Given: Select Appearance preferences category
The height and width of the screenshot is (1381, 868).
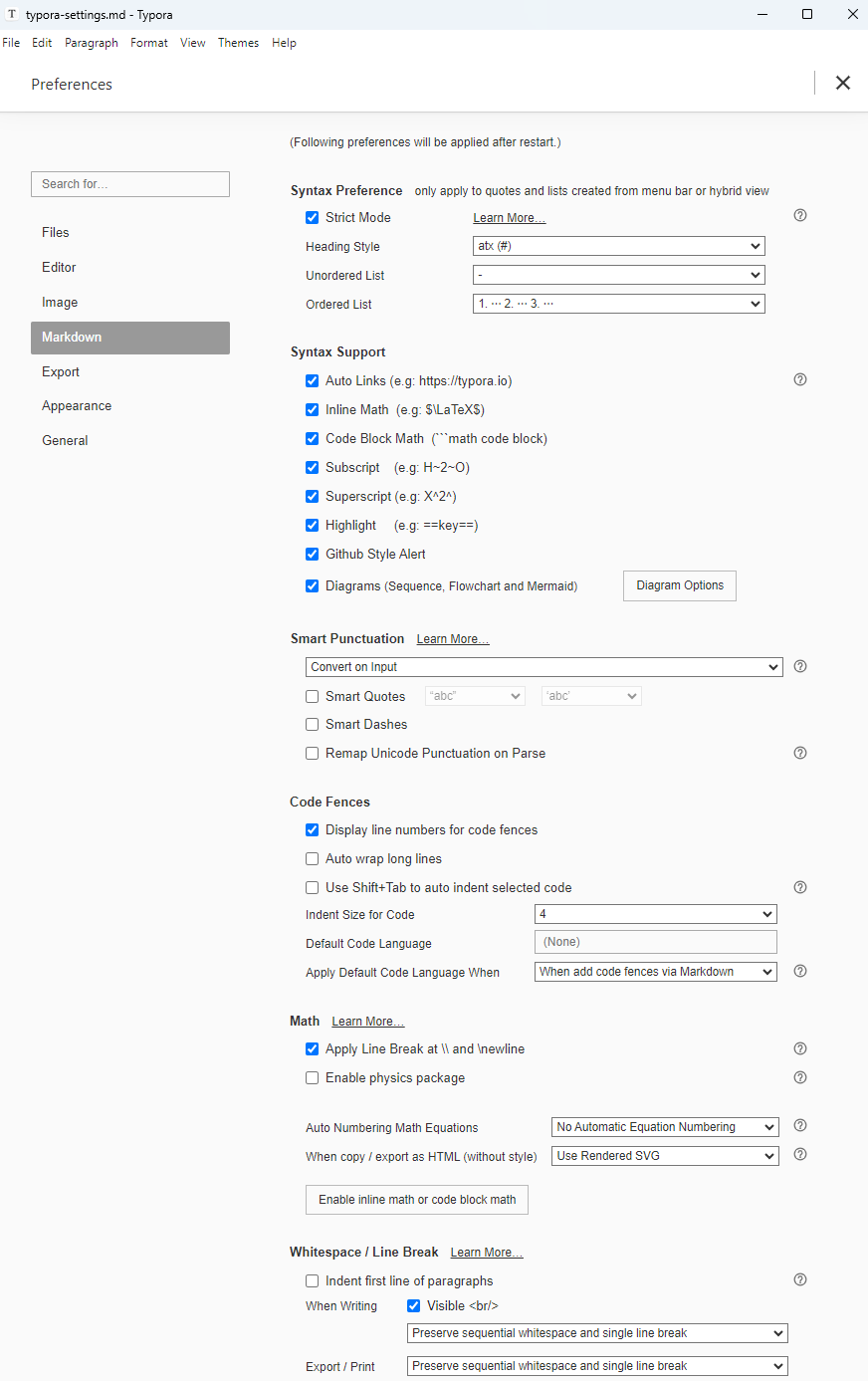Looking at the screenshot, I should (130, 405).
